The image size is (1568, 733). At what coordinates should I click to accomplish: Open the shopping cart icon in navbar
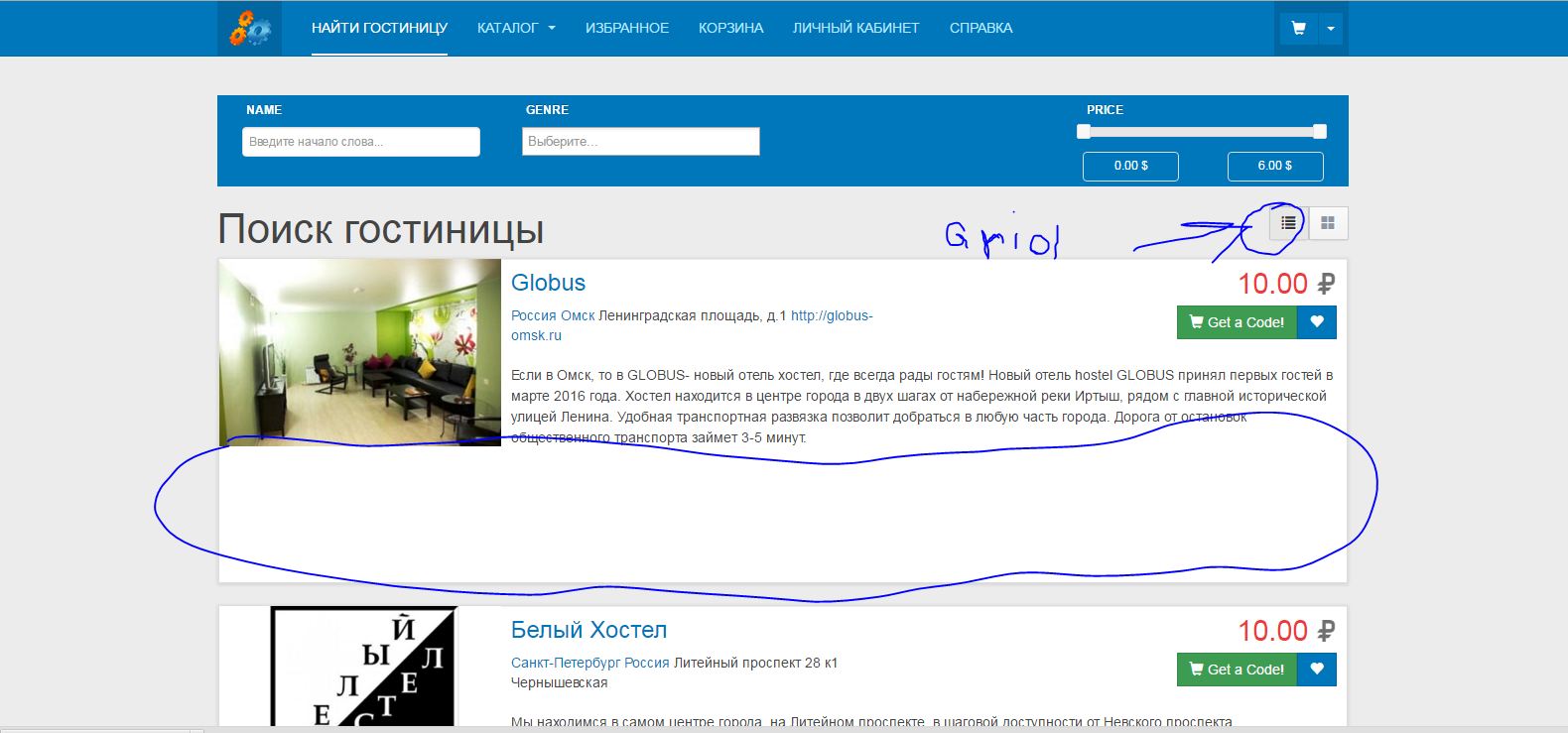pos(1298,29)
